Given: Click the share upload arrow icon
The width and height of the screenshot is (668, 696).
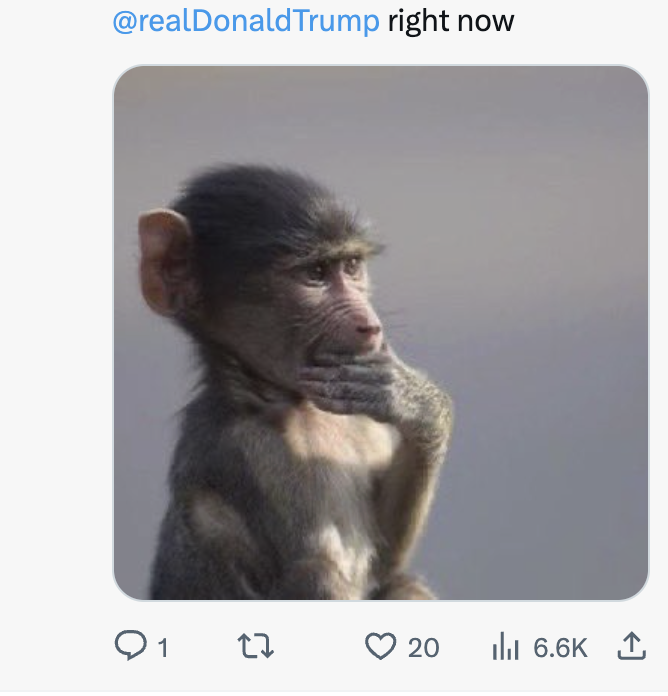Looking at the screenshot, I should click(630, 647).
